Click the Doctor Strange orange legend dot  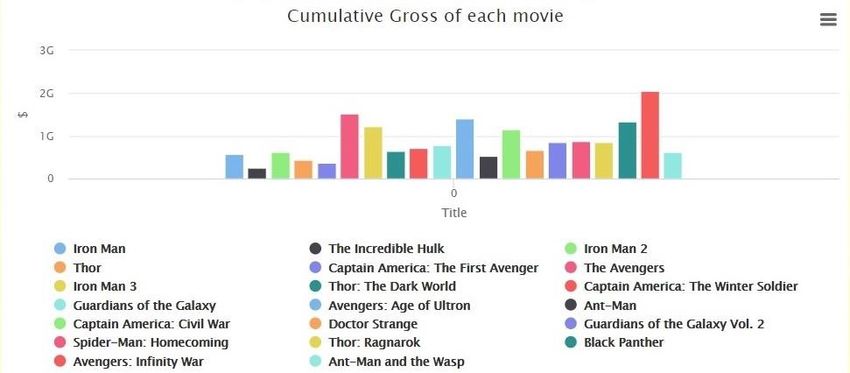[315, 324]
